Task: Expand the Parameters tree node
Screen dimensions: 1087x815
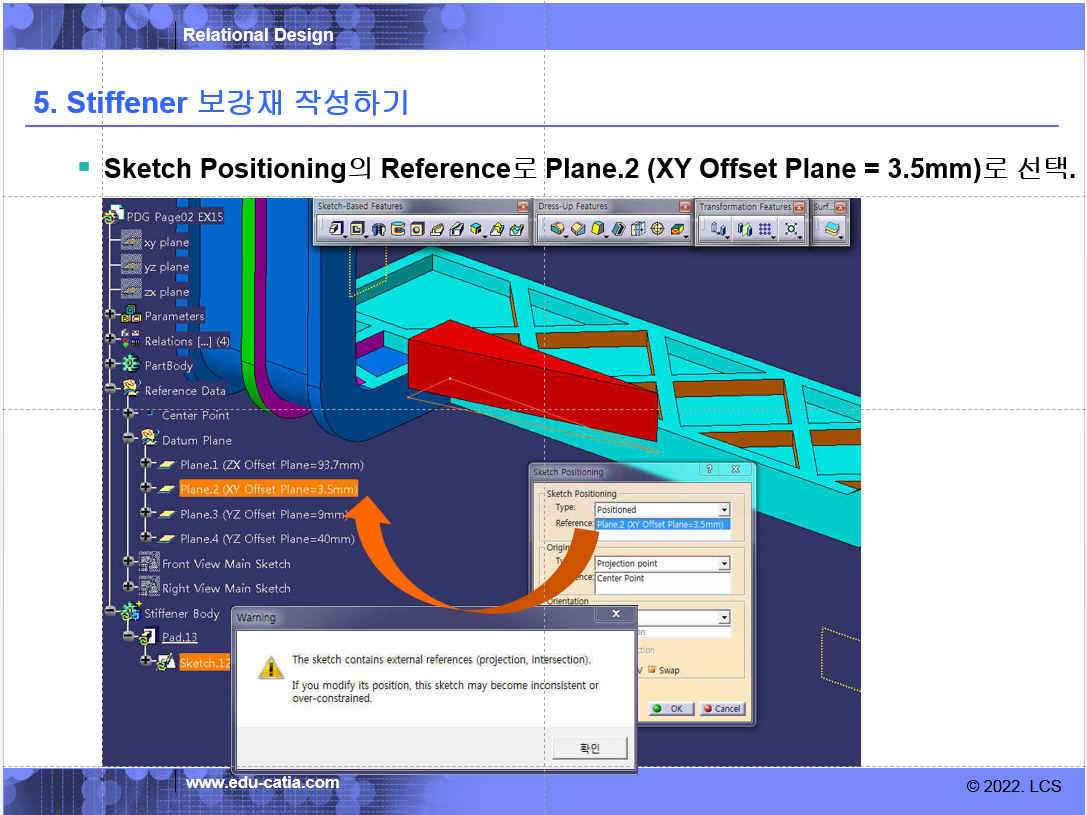Action: click(x=110, y=316)
